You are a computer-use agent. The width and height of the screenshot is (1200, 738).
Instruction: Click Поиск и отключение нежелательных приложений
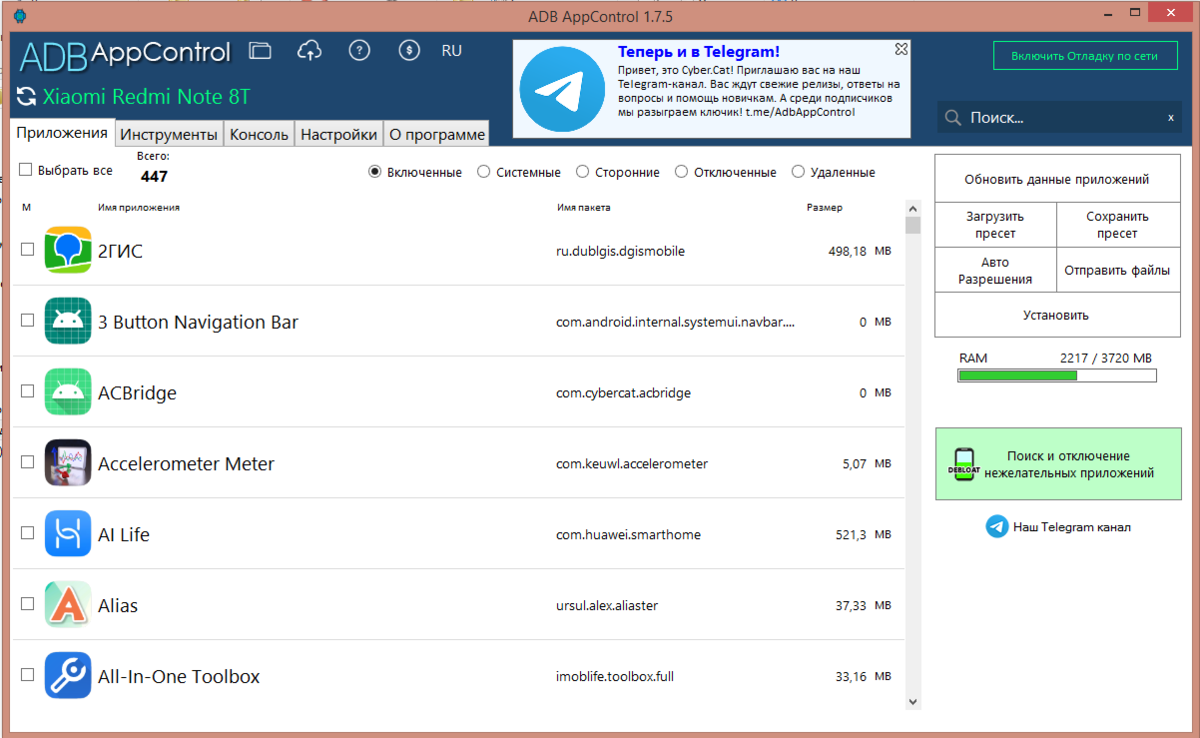tap(1058, 464)
